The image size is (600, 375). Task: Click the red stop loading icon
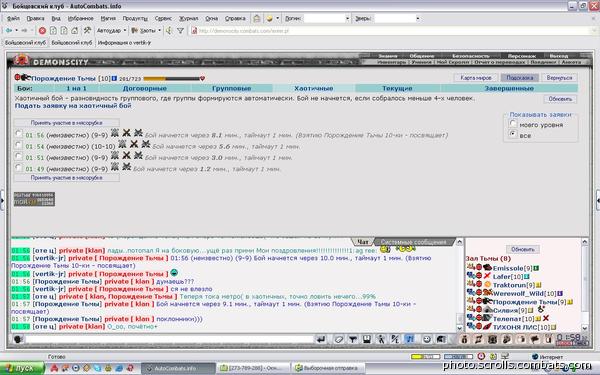coord(42,31)
